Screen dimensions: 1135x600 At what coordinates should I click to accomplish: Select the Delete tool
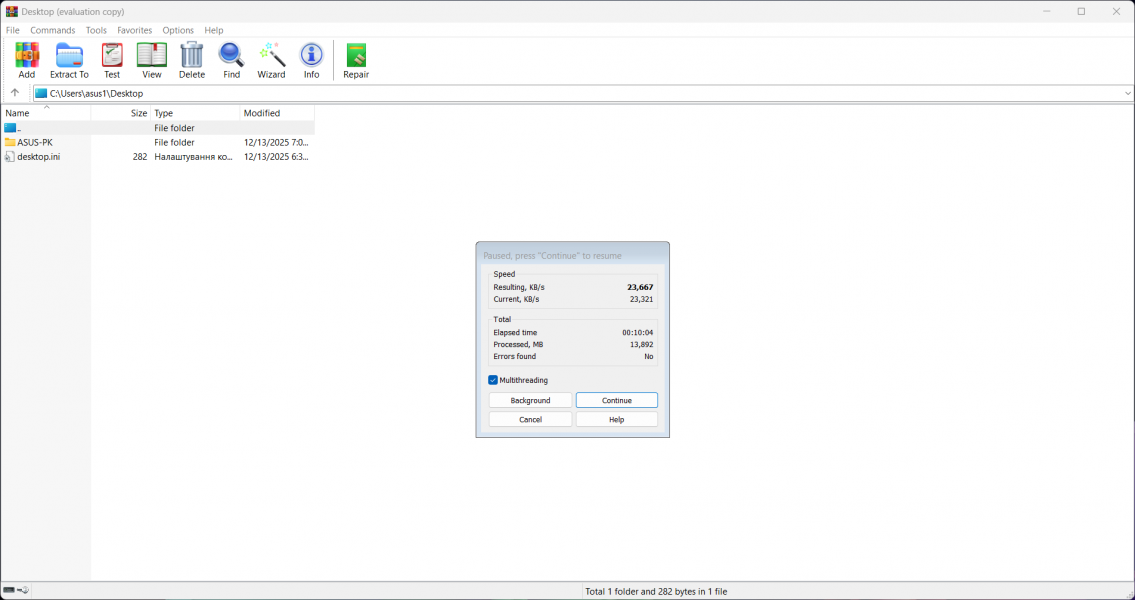click(x=191, y=58)
